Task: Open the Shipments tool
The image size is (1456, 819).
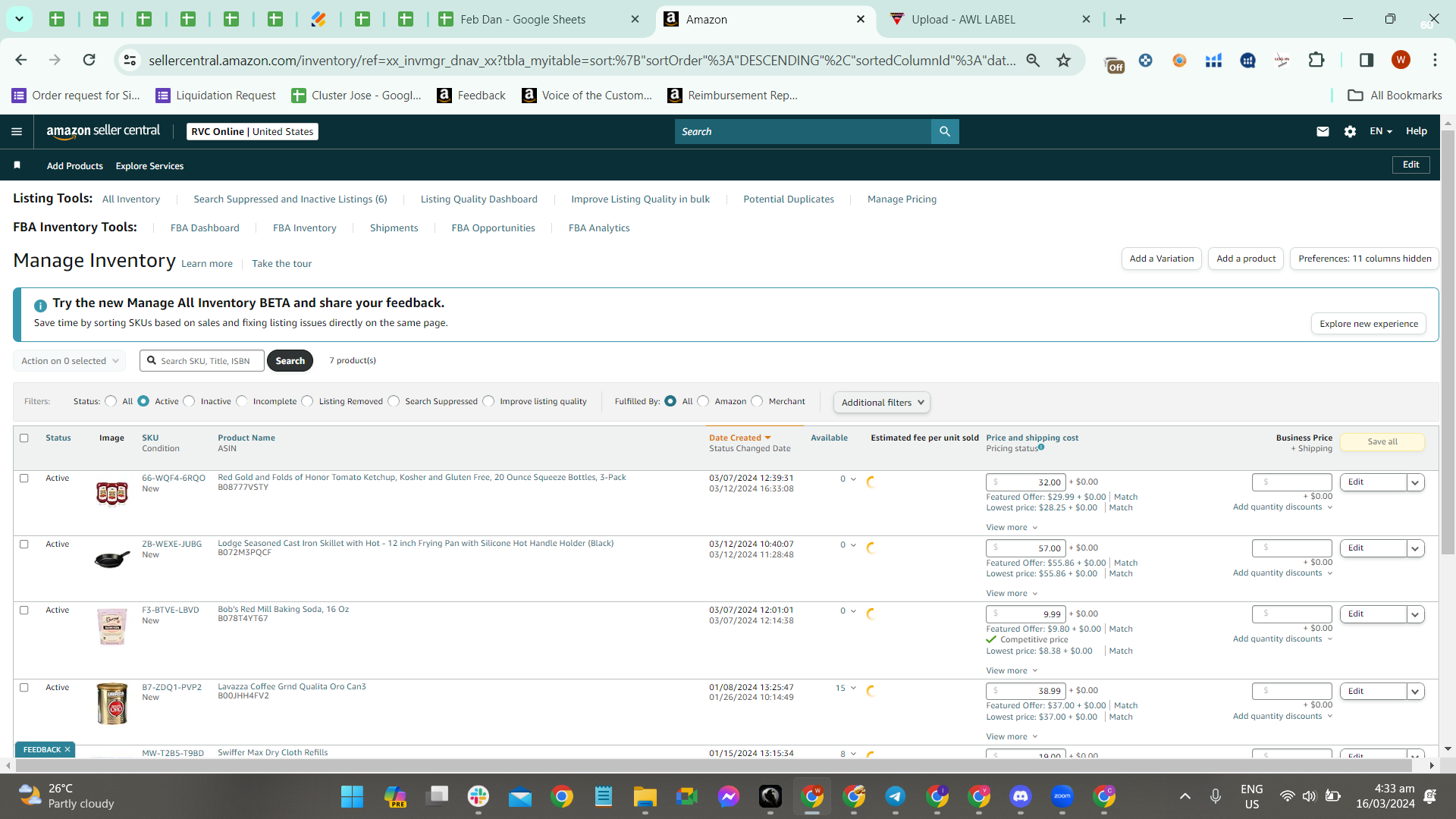Action: 394,228
